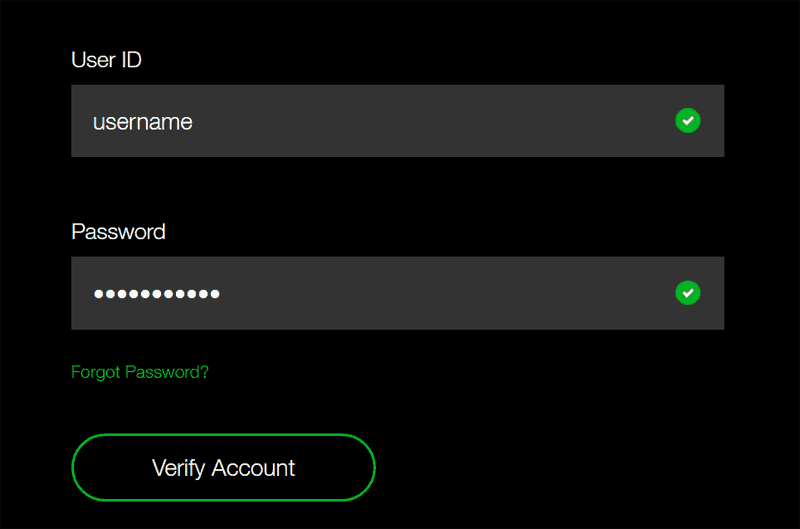The width and height of the screenshot is (800, 529).
Task: Tap the green Forgot Password? text
Action: [140, 372]
